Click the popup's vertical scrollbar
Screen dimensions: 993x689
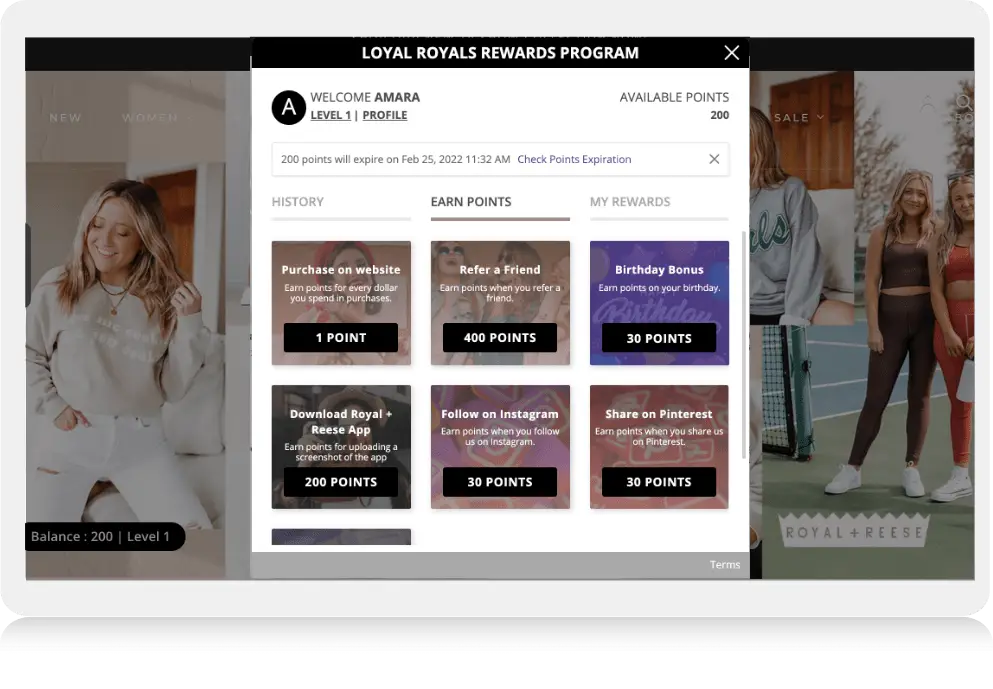pos(743,345)
